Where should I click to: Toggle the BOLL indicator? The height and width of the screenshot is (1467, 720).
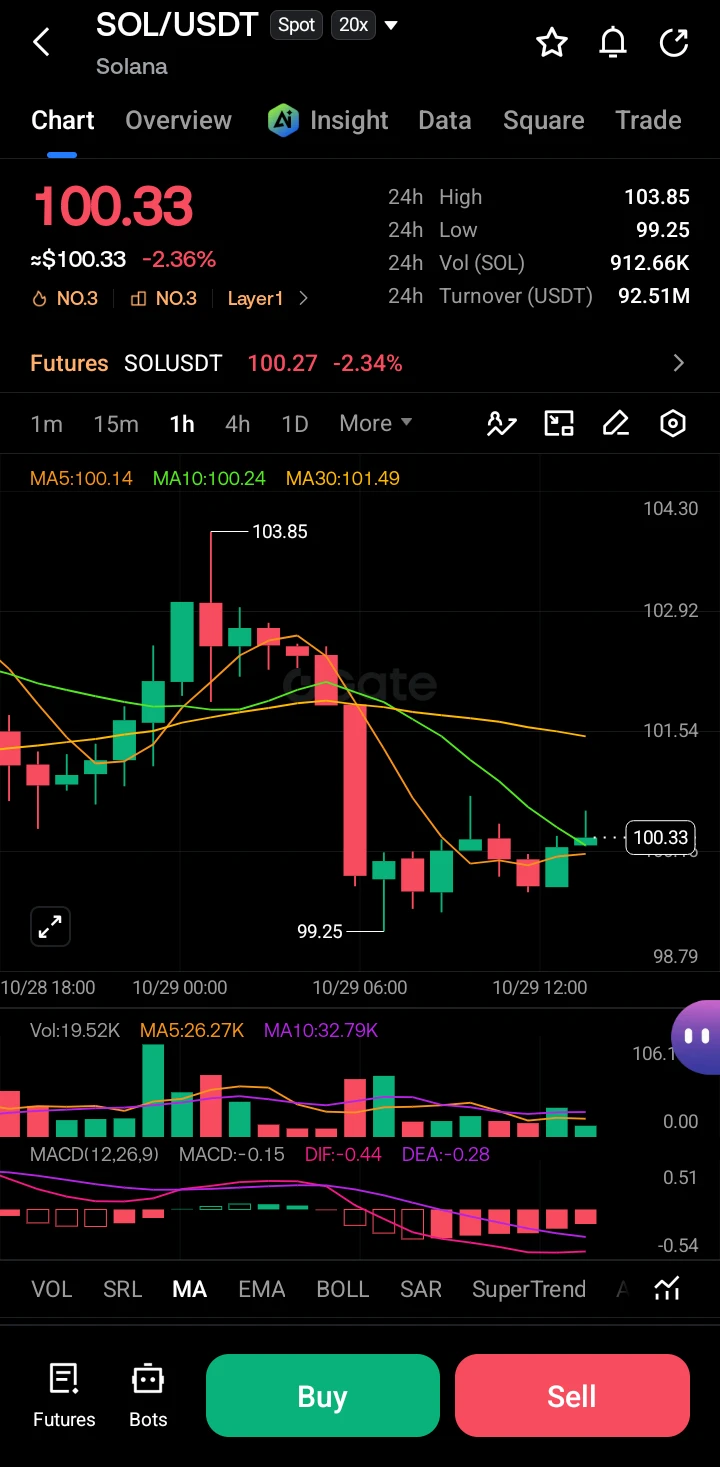click(x=343, y=1289)
